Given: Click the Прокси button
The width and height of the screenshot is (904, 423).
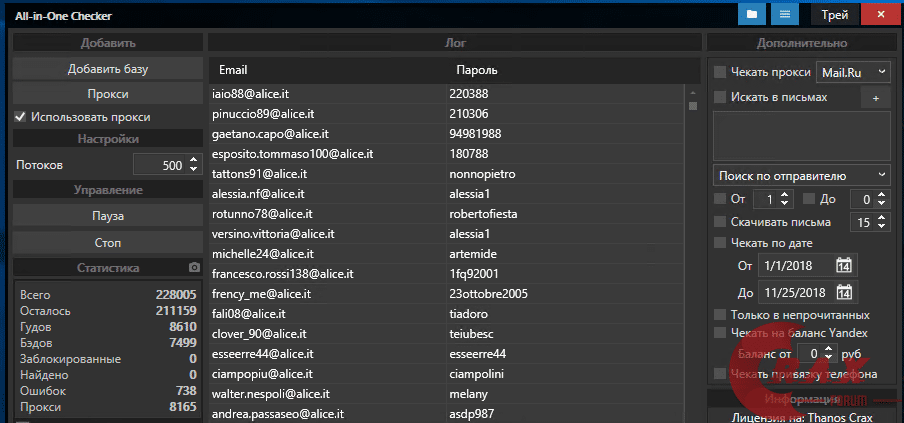Looking at the screenshot, I should (x=108, y=94).
